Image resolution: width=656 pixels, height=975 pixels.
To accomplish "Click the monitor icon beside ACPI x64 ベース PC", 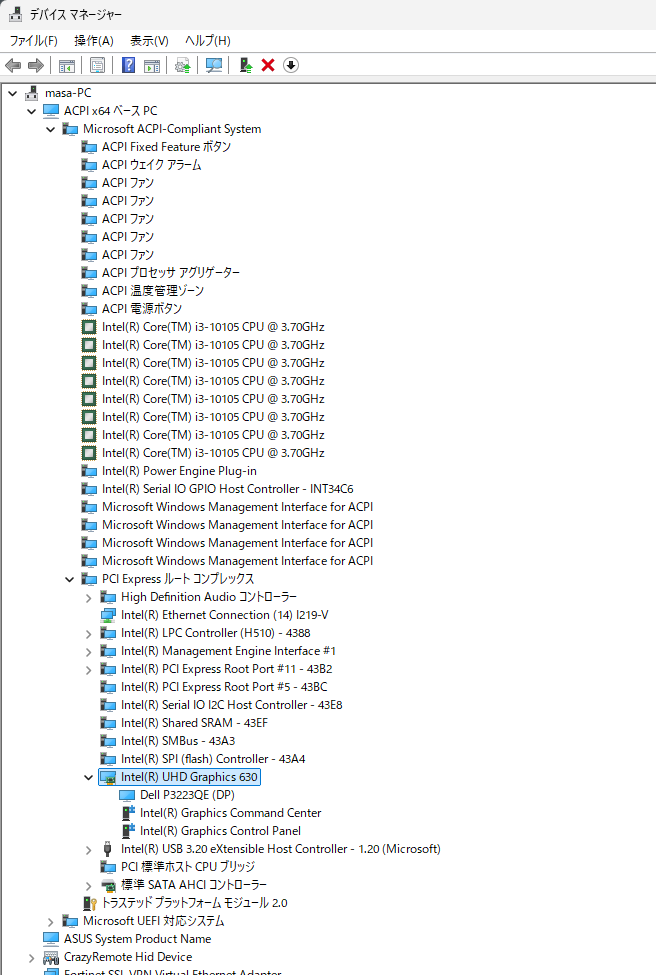I will [x=51, y=111].
